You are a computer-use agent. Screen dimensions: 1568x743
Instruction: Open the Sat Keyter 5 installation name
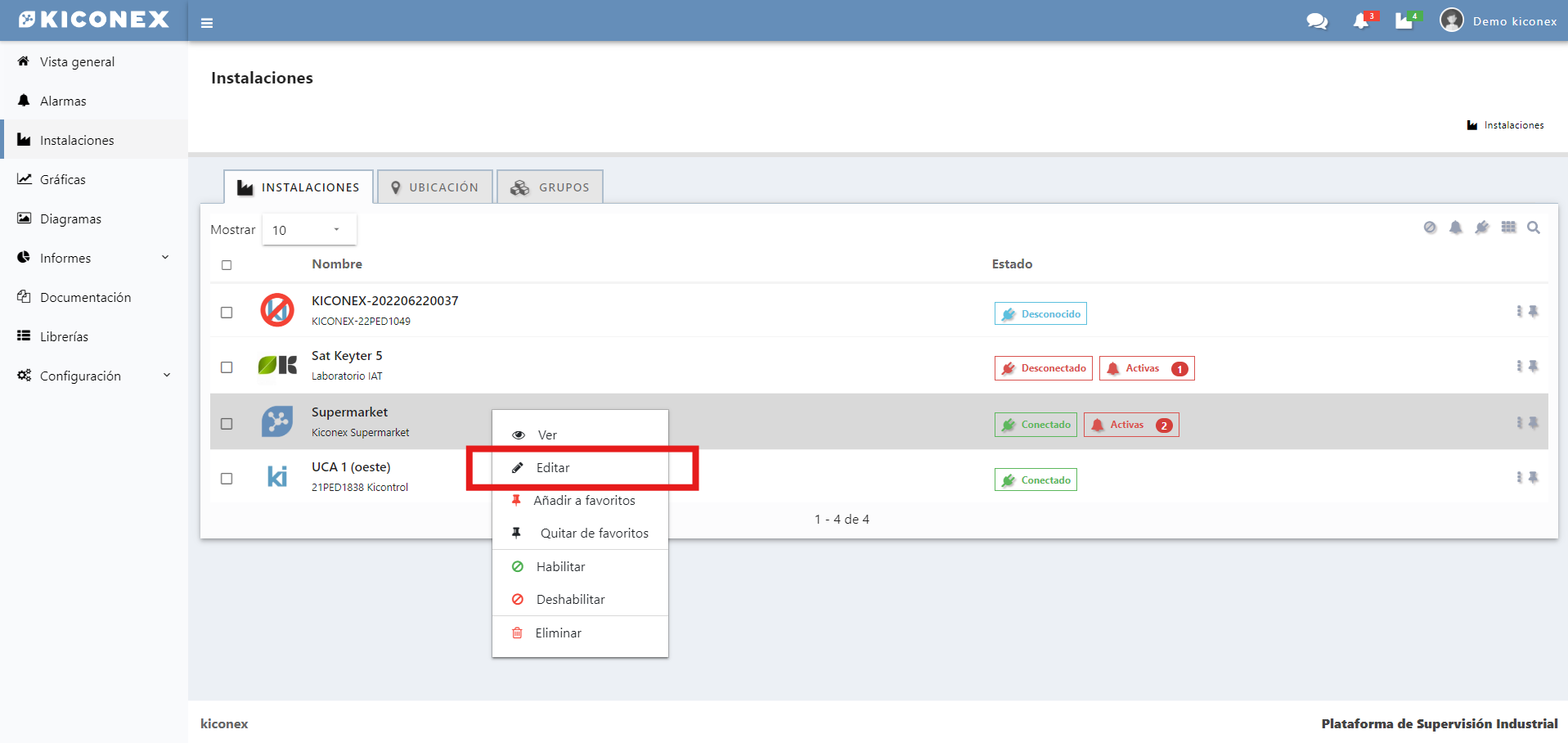click(x=347, y=356)
